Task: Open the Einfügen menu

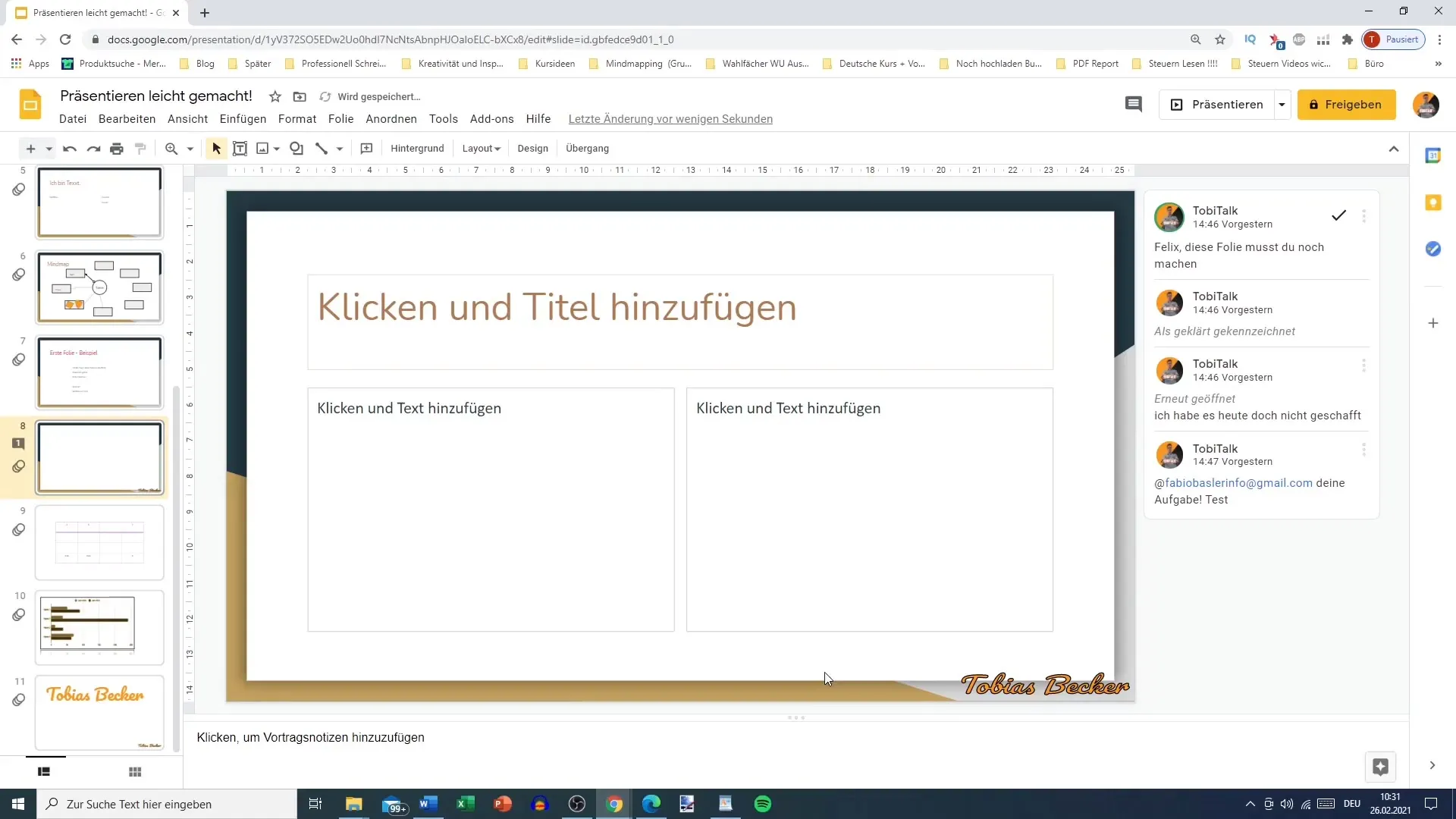Action: click(x=243, y=119)
